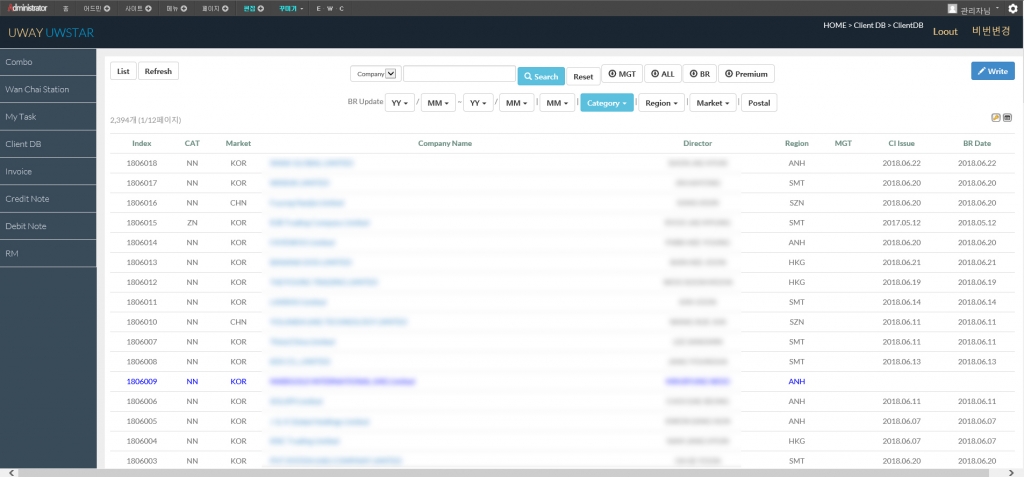Click the ZN category cell in row 1806015
Viewport: 1024px width, 477px height.
(192, 223)
